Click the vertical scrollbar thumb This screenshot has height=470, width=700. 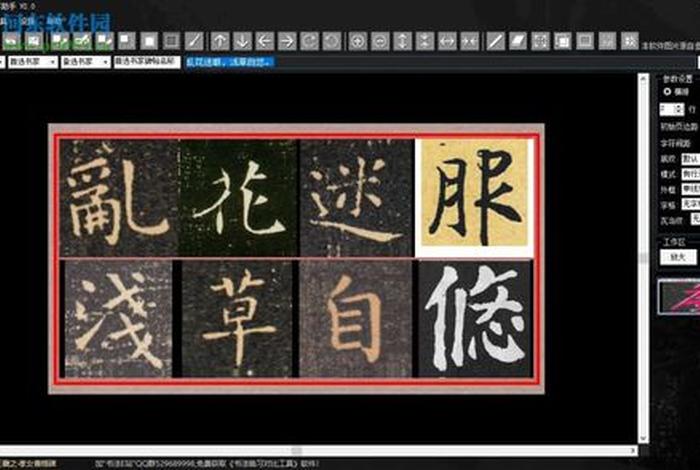point(643,258)
